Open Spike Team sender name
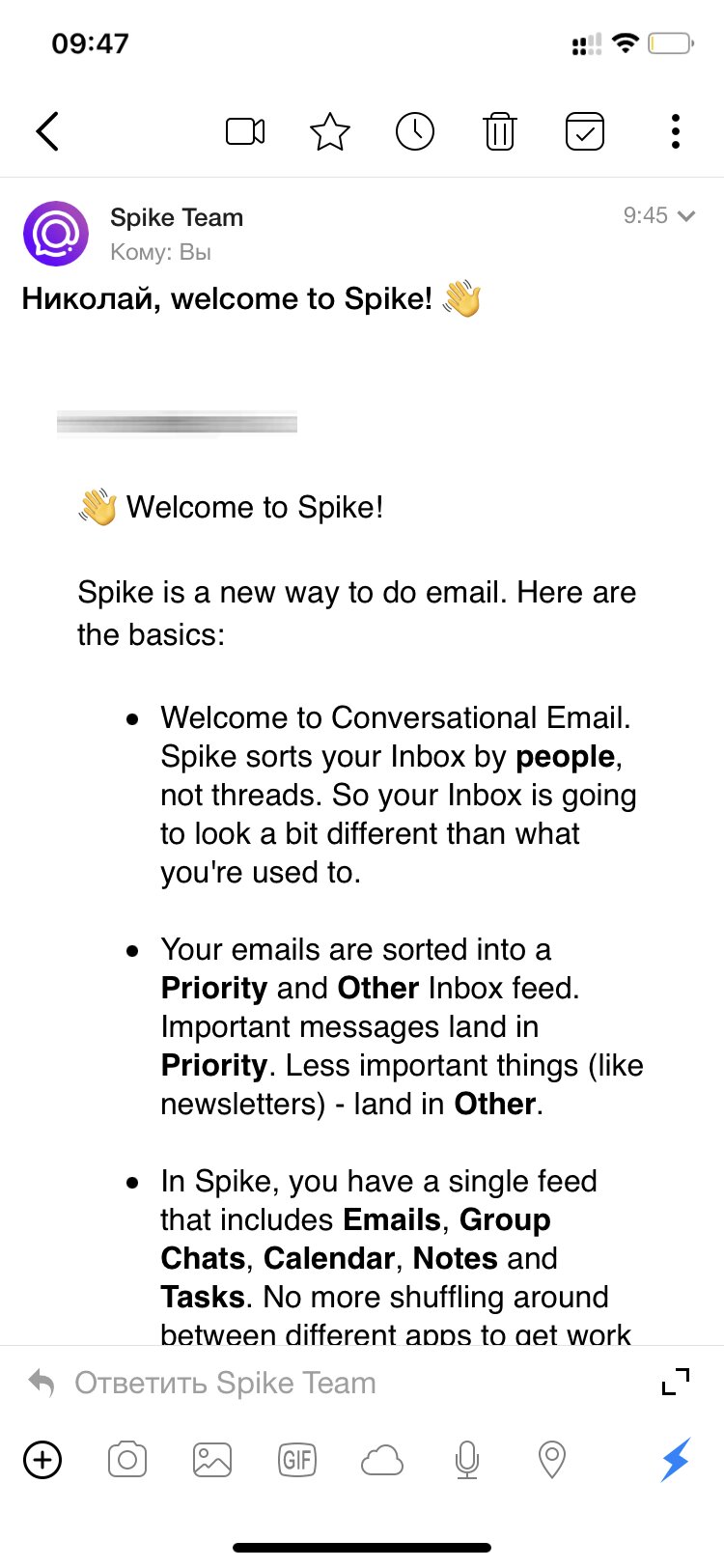This screenshot has width=724, height=1568. coord(177,217)
